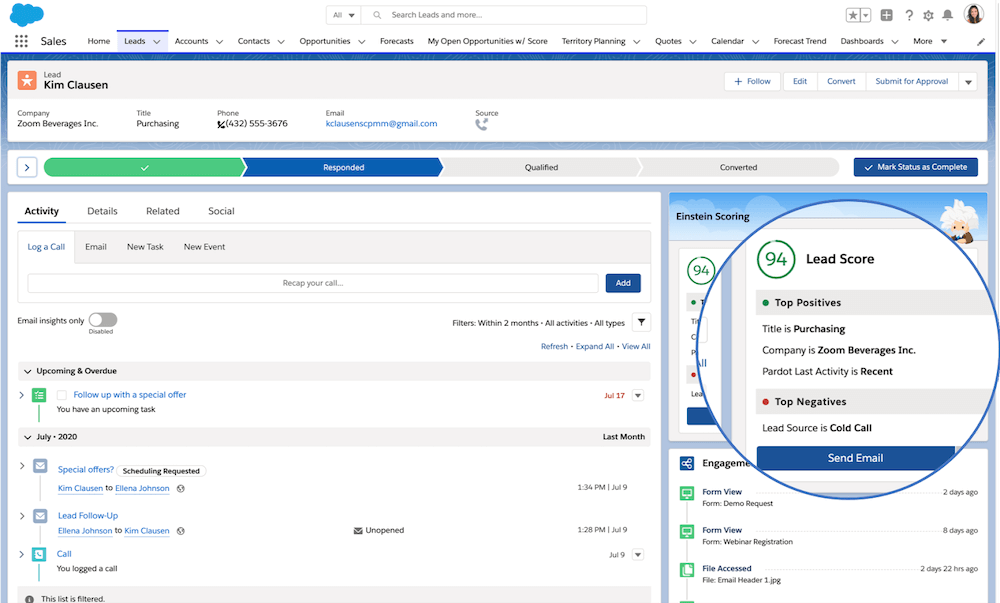Click the search magnifier icon
Image resolution: width=1000 pixels, height=603 pixels.
(x=377, y=15)
